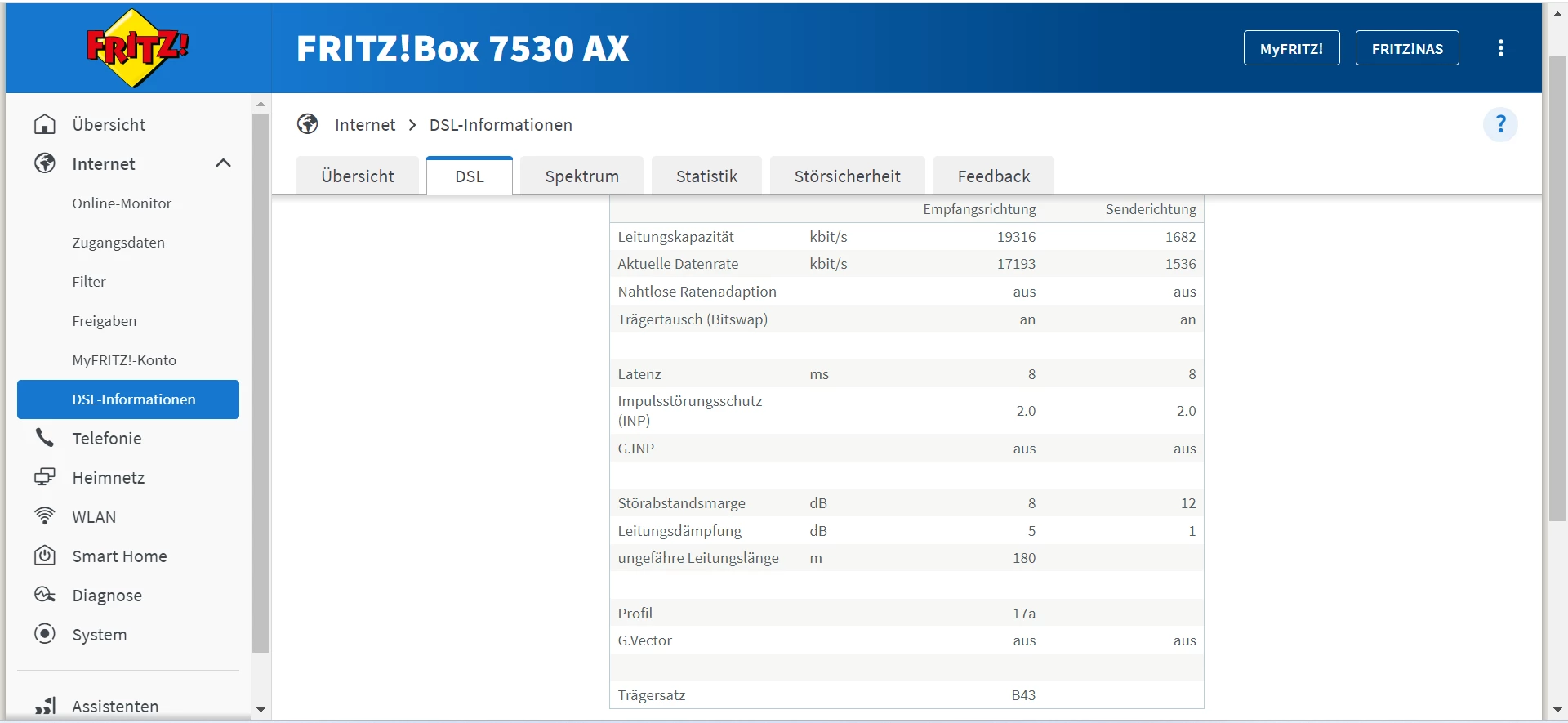Click the Profil value 17a
The height and width of the screenshot is (723, 1568).
(x=1024, y=614)
